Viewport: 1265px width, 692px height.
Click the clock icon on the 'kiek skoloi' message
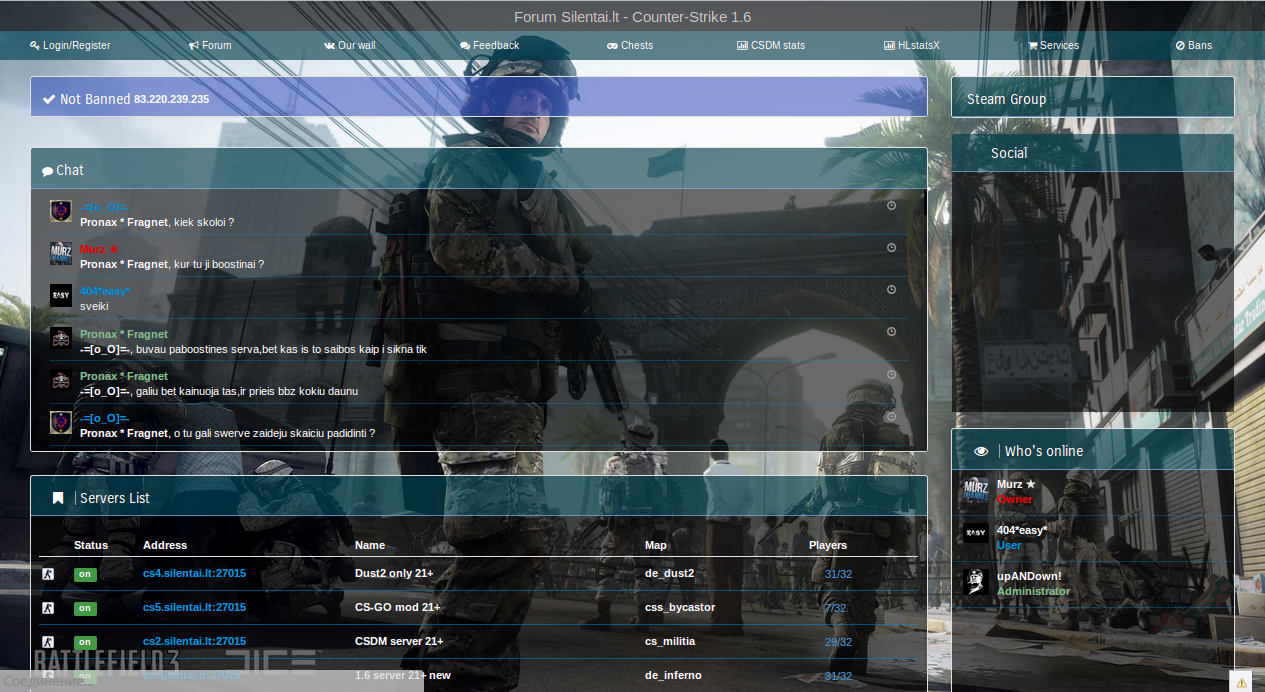point(891,205)
